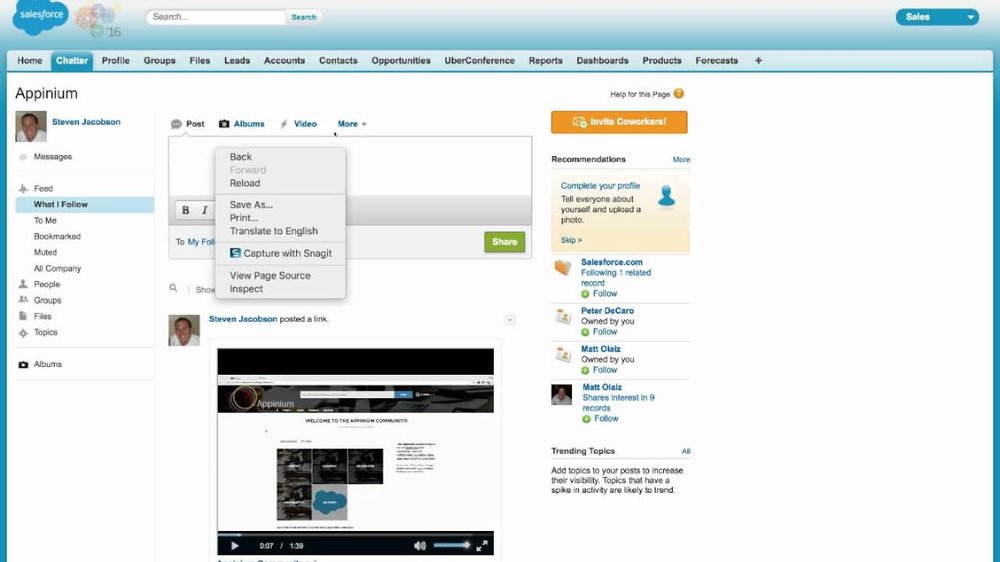Screen dimensions: 1000x562
Task: Click the header Search button
Action: tap(304, 17)
